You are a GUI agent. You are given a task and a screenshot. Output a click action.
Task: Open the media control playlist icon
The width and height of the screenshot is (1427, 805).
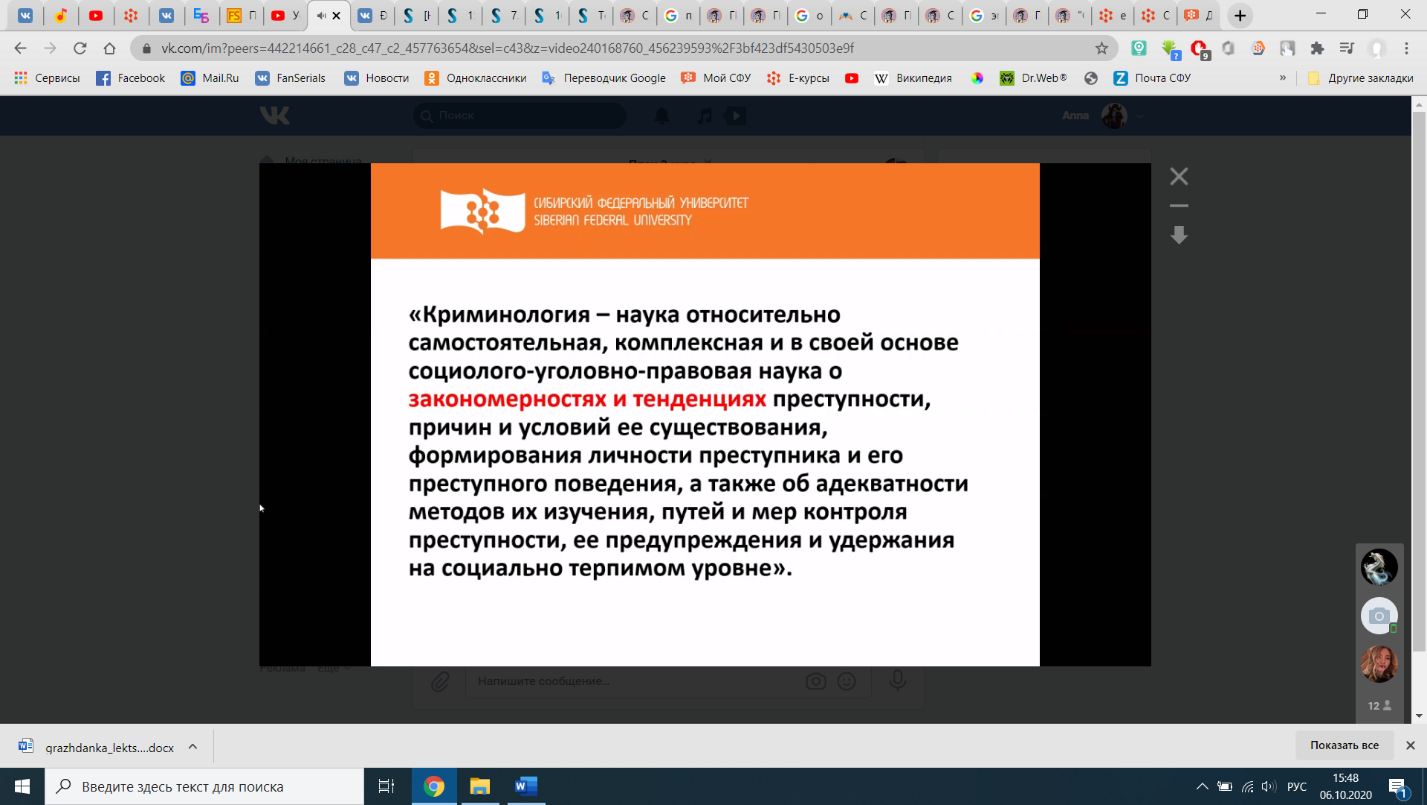pyautogui.click(x=1346, y=48)
